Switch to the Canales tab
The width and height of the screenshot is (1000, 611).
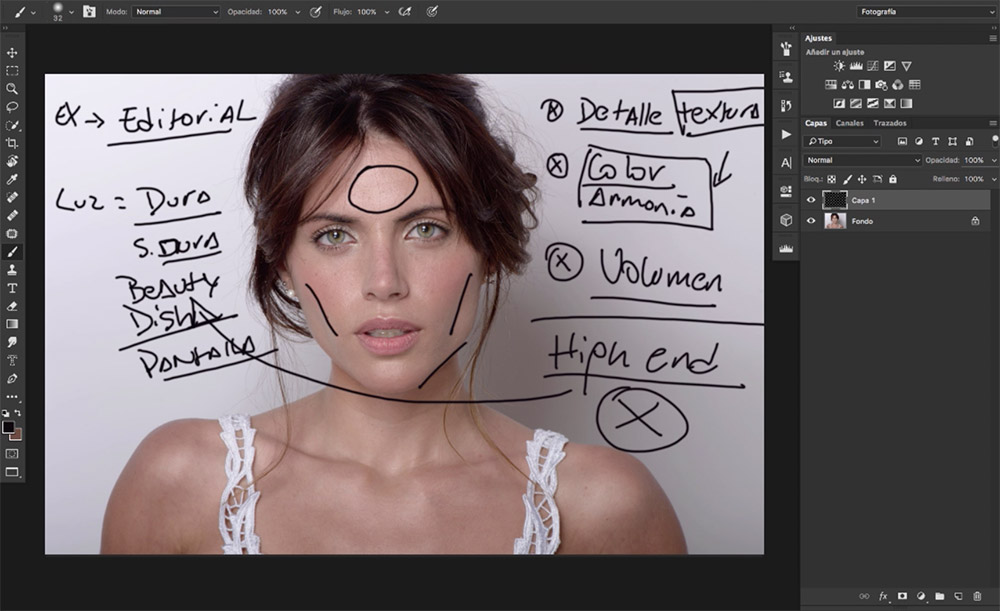tap(849, 123)
